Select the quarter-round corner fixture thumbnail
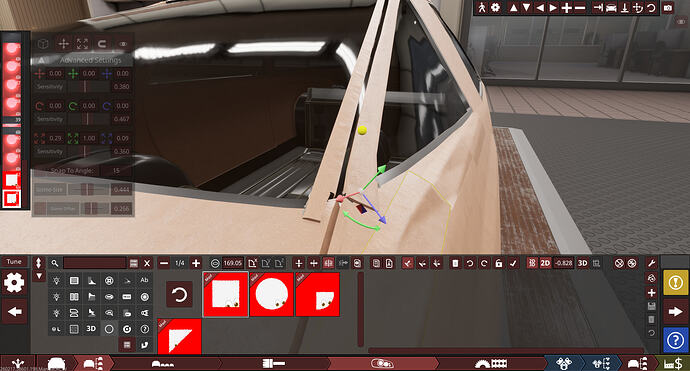The image size is (690, 371). [x=318, y=294]
